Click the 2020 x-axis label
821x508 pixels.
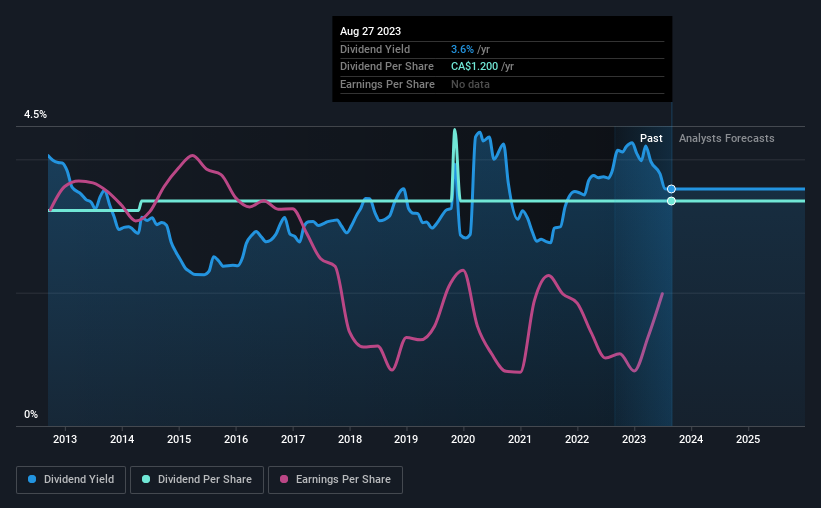point(463,439)
